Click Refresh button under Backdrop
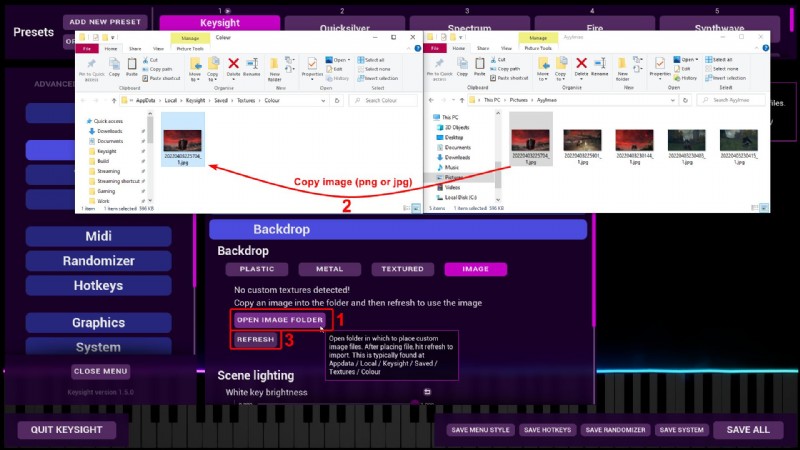 click(x=256, y=339)
